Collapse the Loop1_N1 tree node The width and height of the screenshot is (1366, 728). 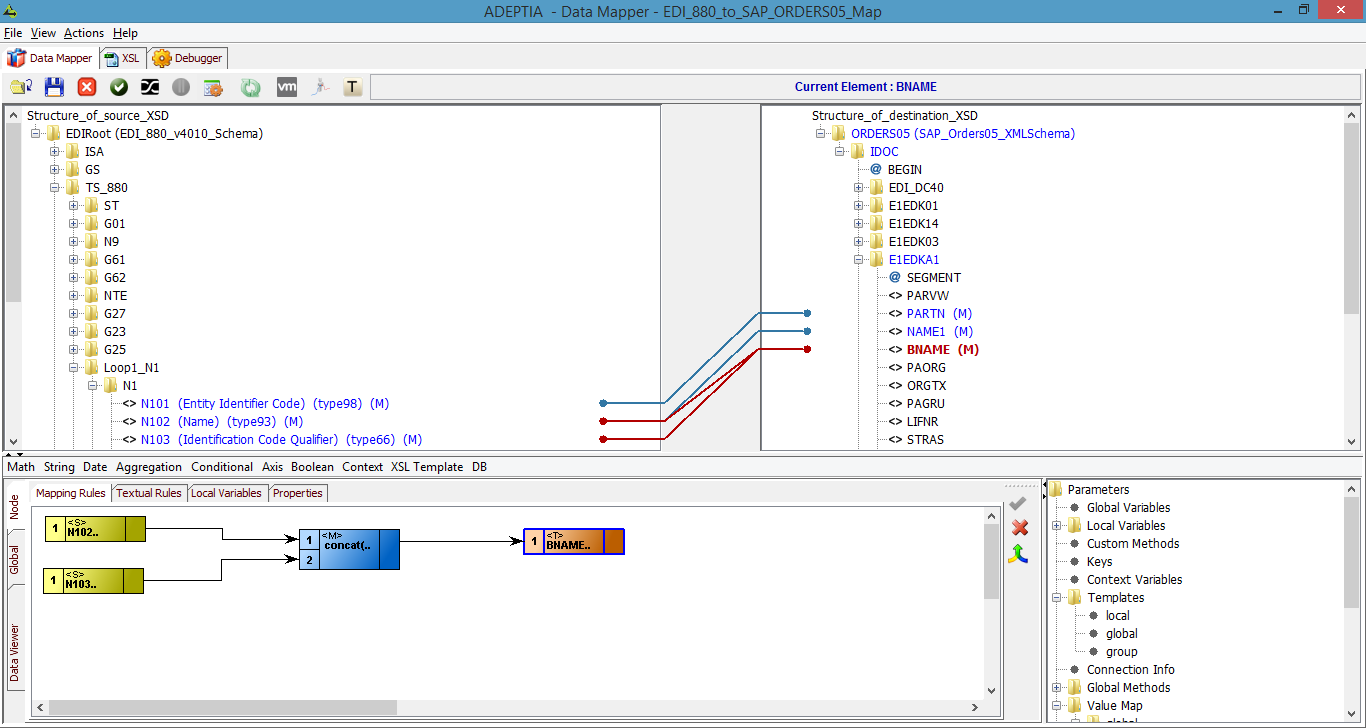pyautogui.click(x=75, y=368)
